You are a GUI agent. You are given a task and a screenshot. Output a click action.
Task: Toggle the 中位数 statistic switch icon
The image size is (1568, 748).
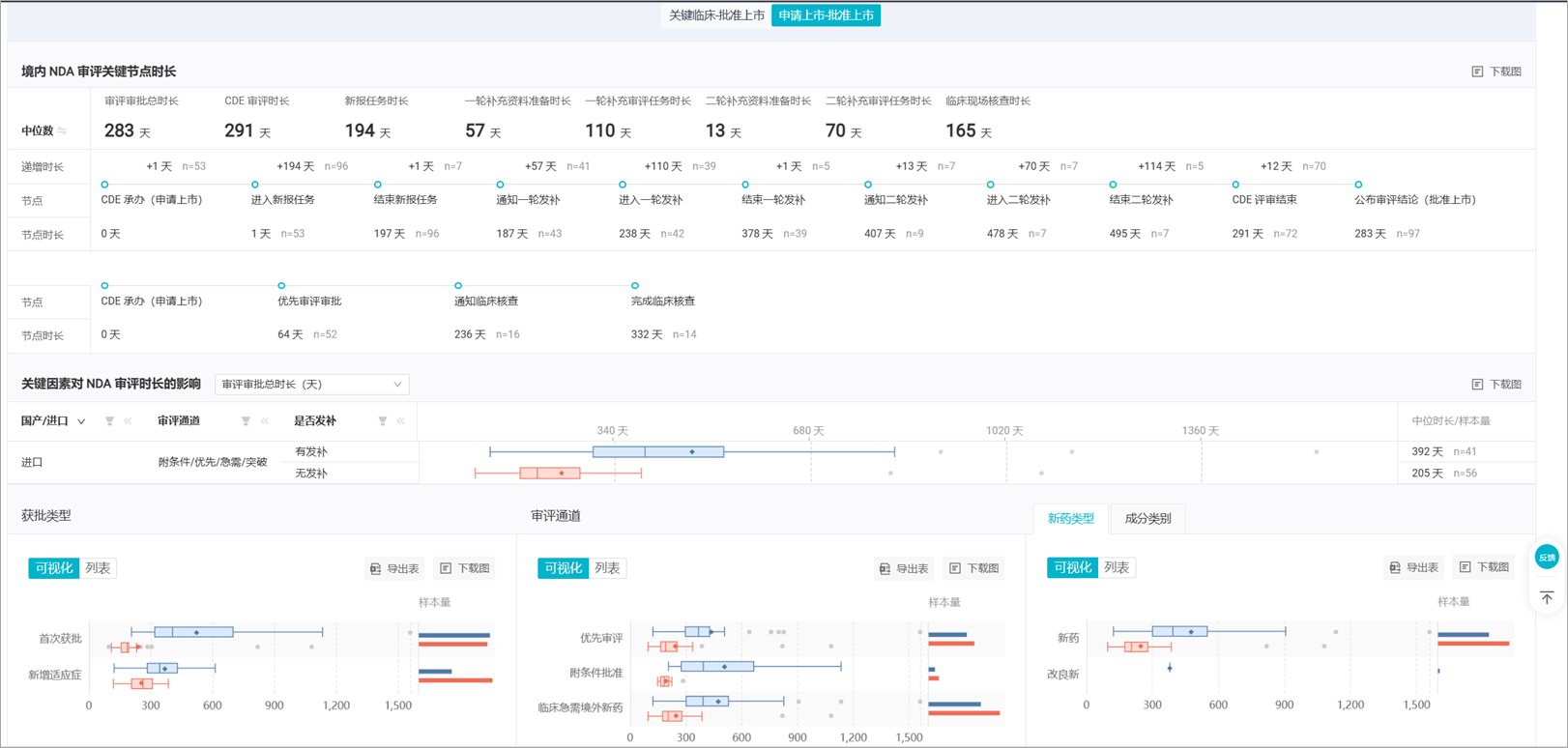[62, 130]
